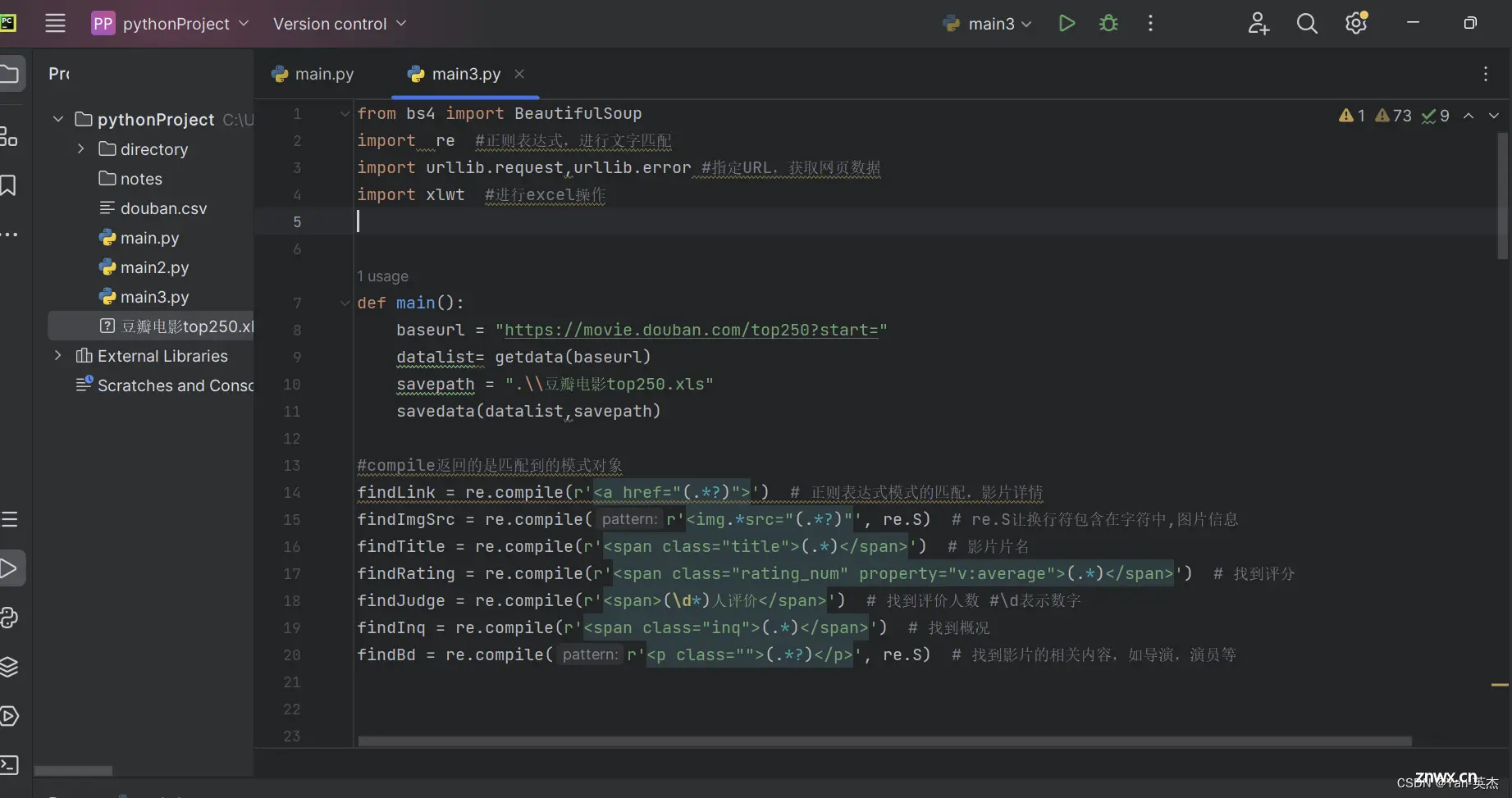Open douban.csv file
The width and height of the screenshot is (1512, 798).
pos(153,208)
